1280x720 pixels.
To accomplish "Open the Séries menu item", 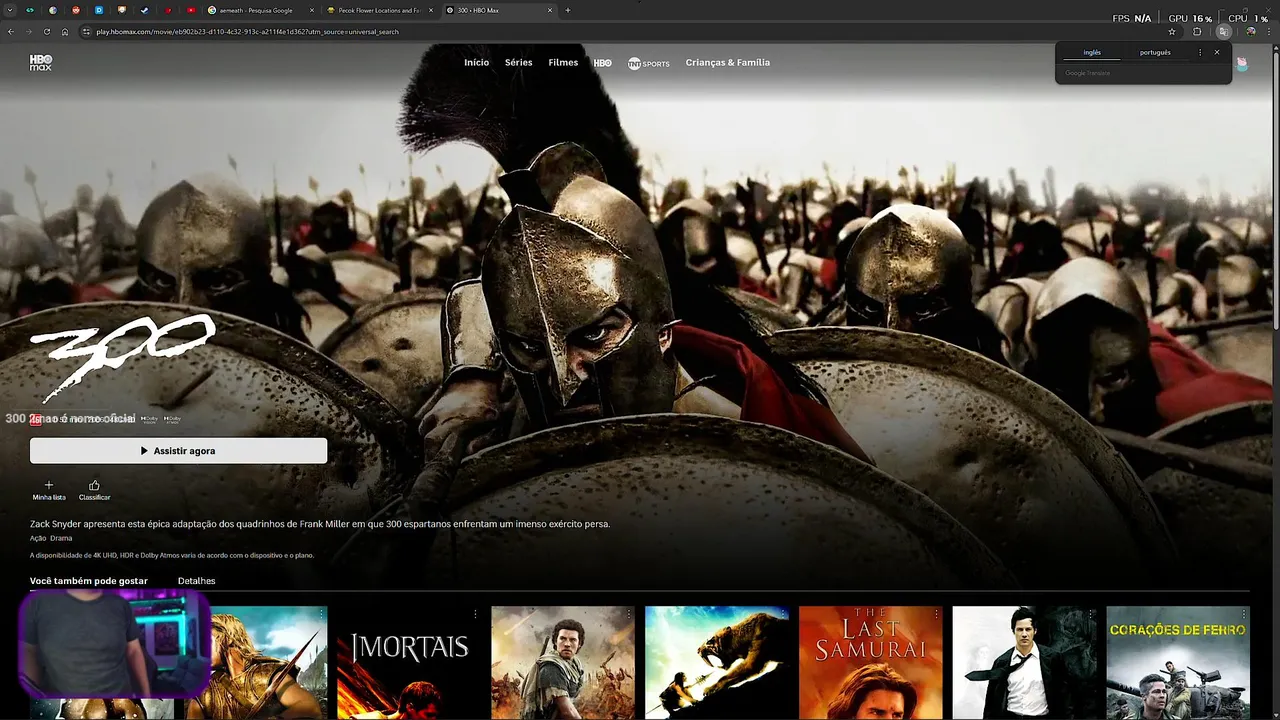I will (519, 63).
